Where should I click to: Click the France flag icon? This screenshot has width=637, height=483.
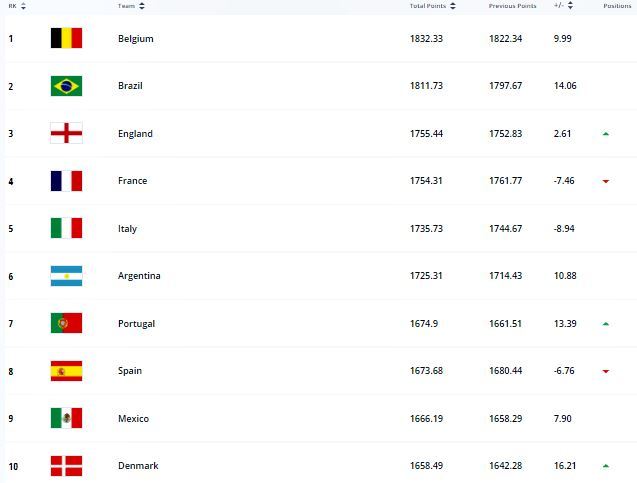coord(66,181)
